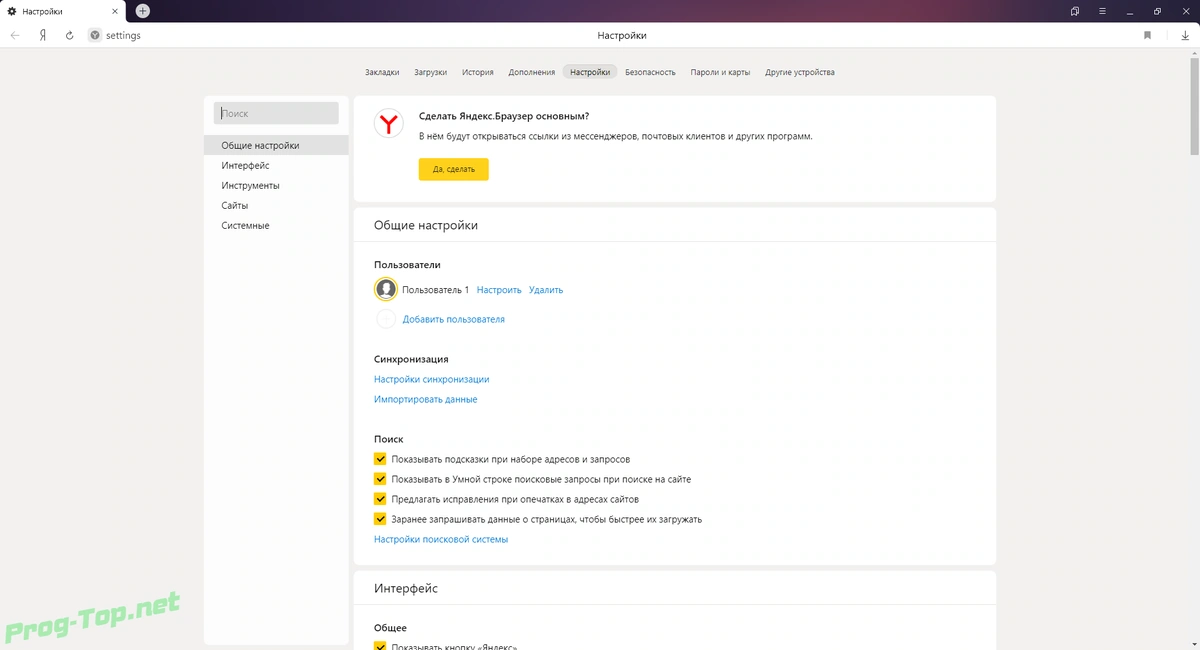Toggle Предлагать исправления при опечатках checkbox
This screenshot has width=1200, height=650.
[x=380, y=499]
